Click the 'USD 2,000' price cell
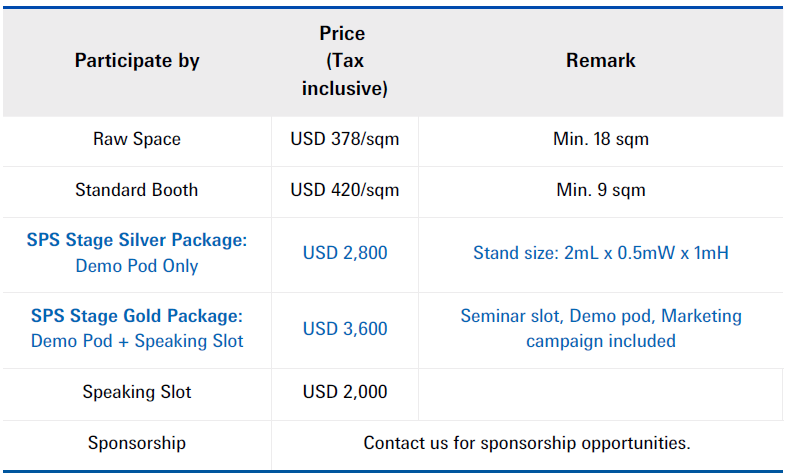Screen dimensions: 787x476 345,392
